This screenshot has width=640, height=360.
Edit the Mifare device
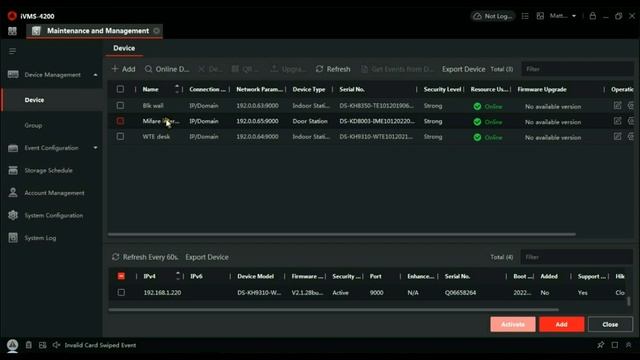coord(617,121)
